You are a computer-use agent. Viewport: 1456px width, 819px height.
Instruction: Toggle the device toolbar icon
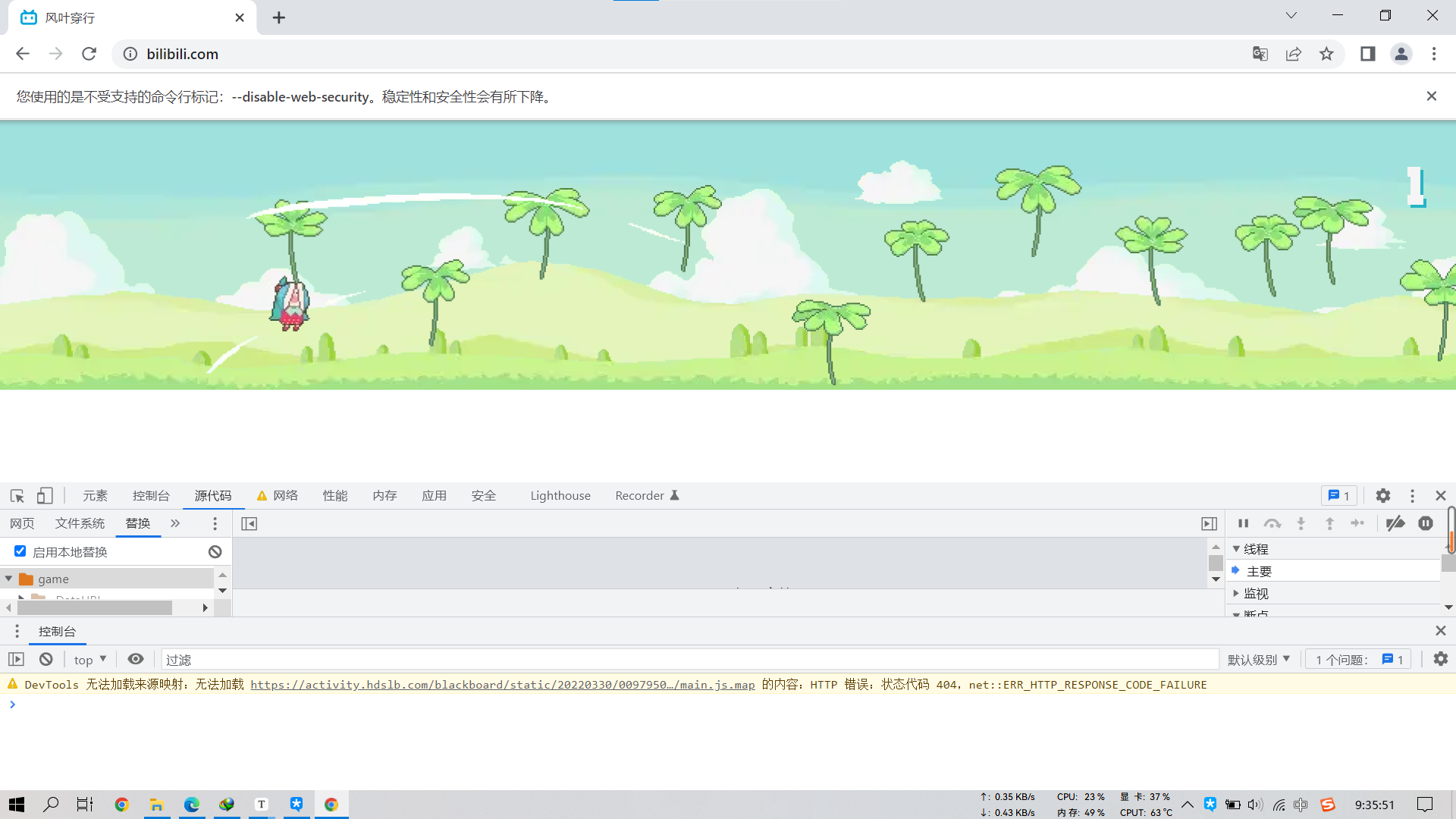pos(45,496)
